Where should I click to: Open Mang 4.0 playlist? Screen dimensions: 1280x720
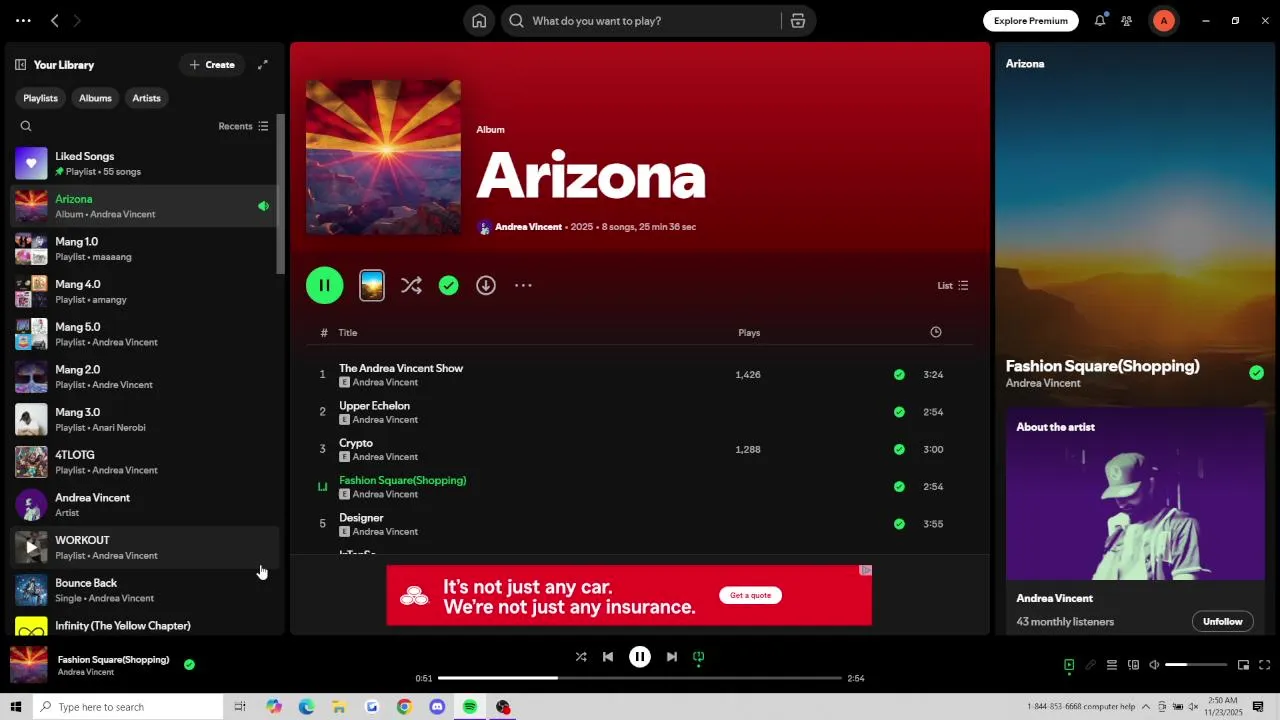point(144,292)
